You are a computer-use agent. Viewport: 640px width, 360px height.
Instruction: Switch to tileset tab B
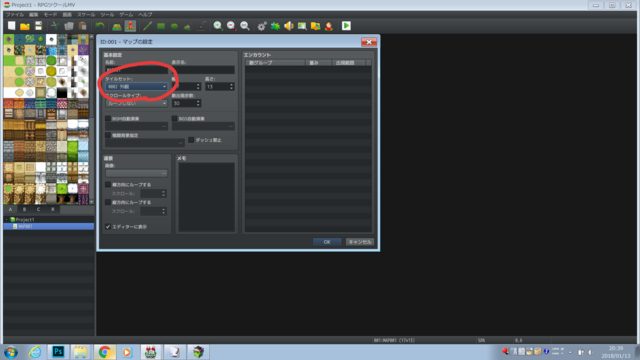[24, 209]
